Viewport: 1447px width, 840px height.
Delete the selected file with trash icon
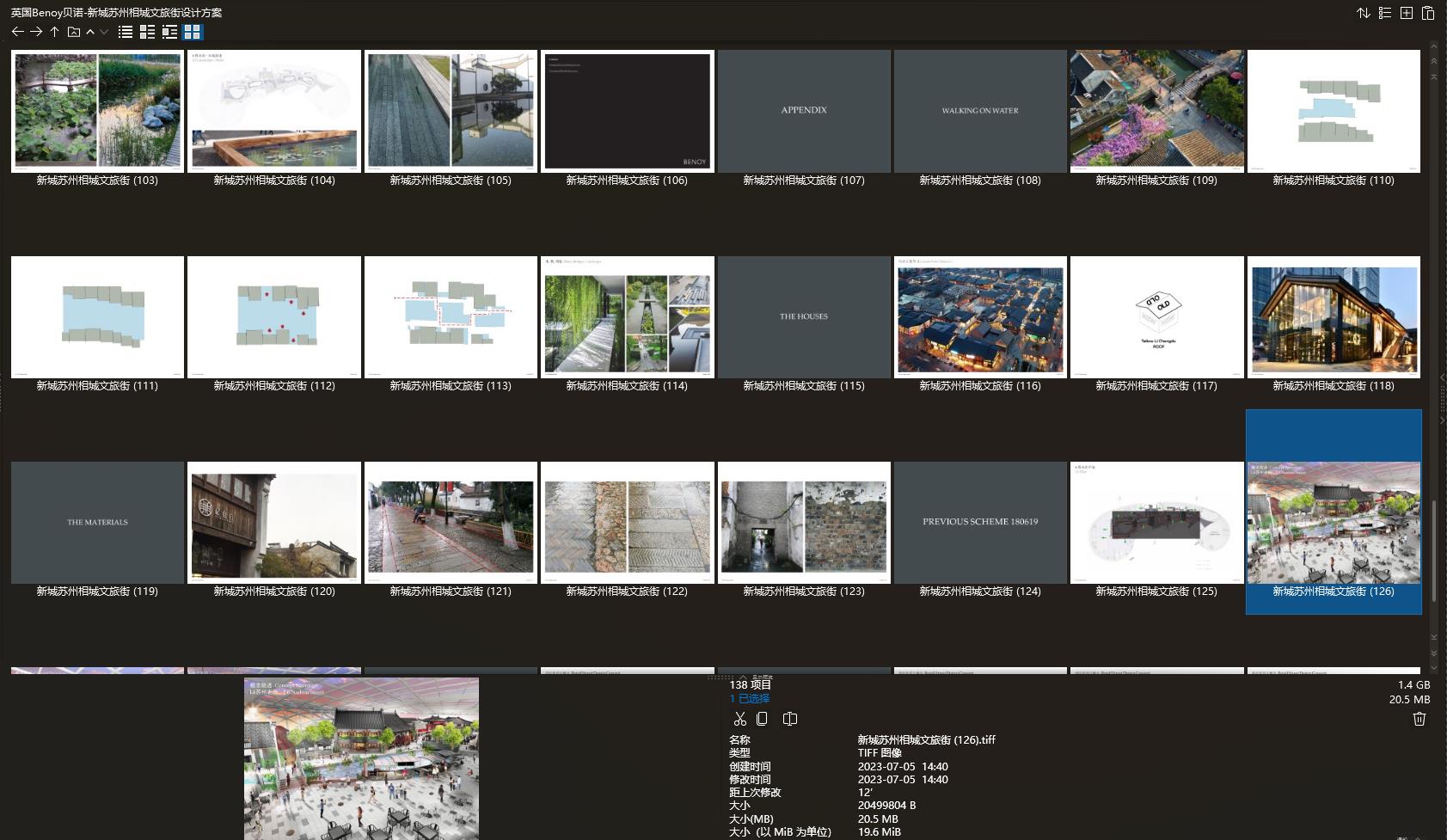click(x=1419, y=719)
